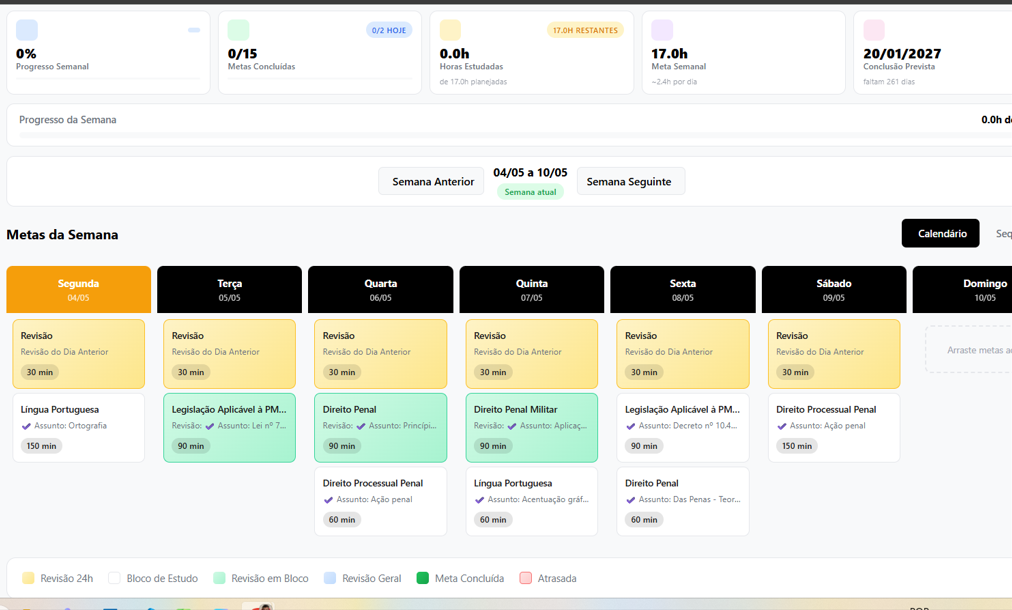1012x610 pixels.
Task: Click the yellow icon in Horas Estudadas card
Action: pos(450,30)
